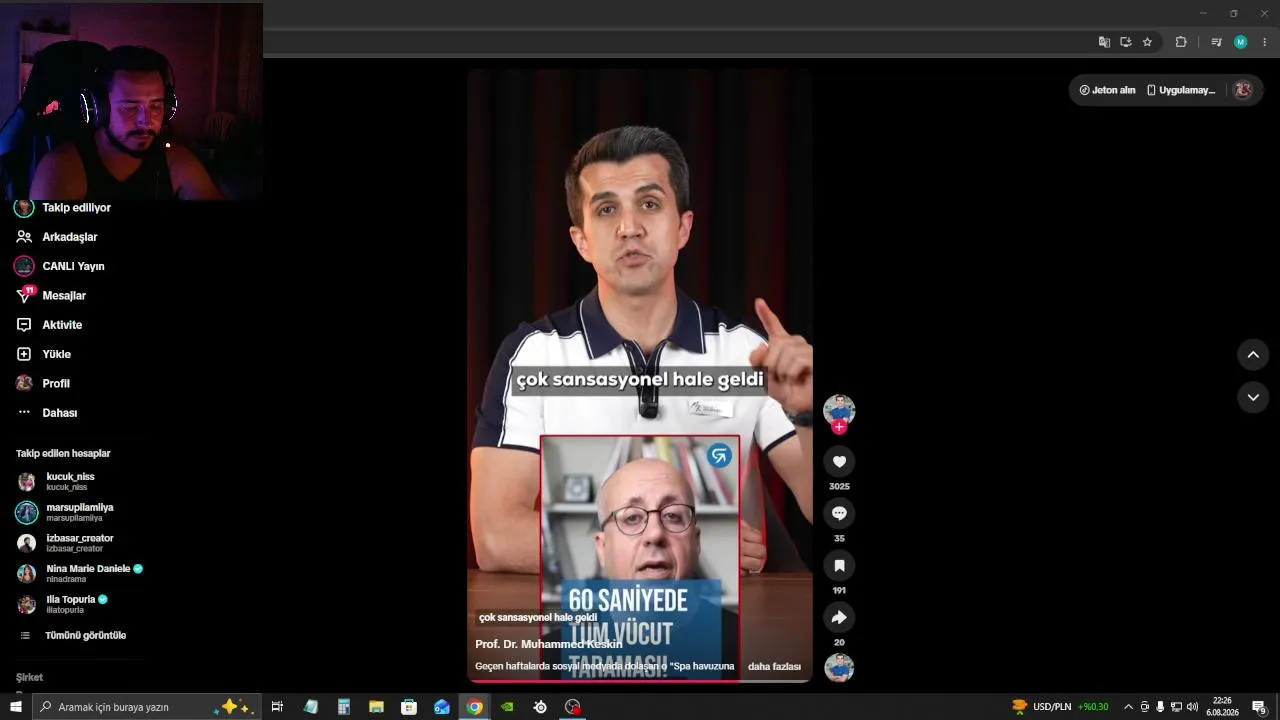Open the clock and calendar flyout

1223,707
